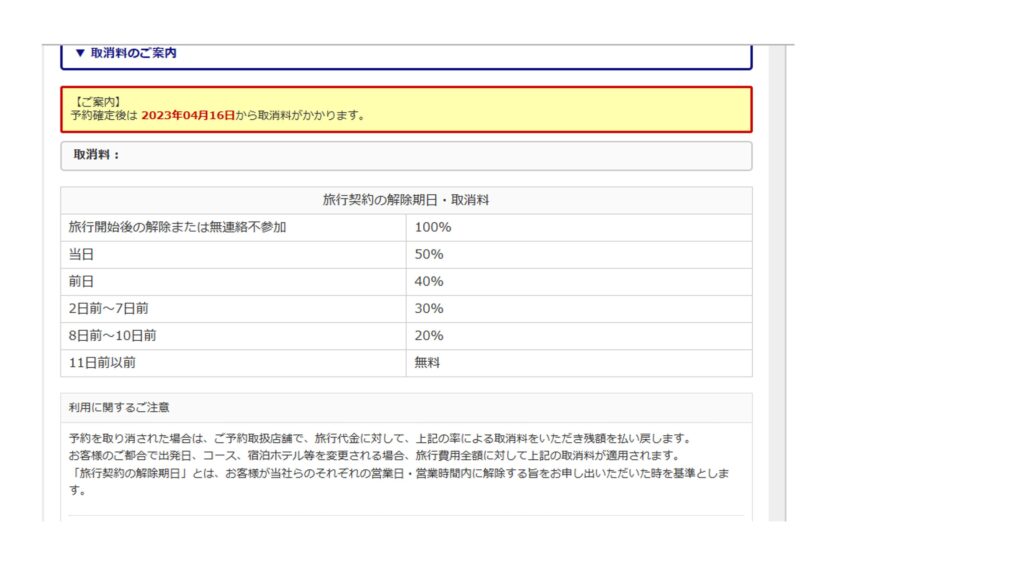Viewport: 1024px width, 576px height.
Task: Click the 30% fee cell
Action: (x=429, y=308)
